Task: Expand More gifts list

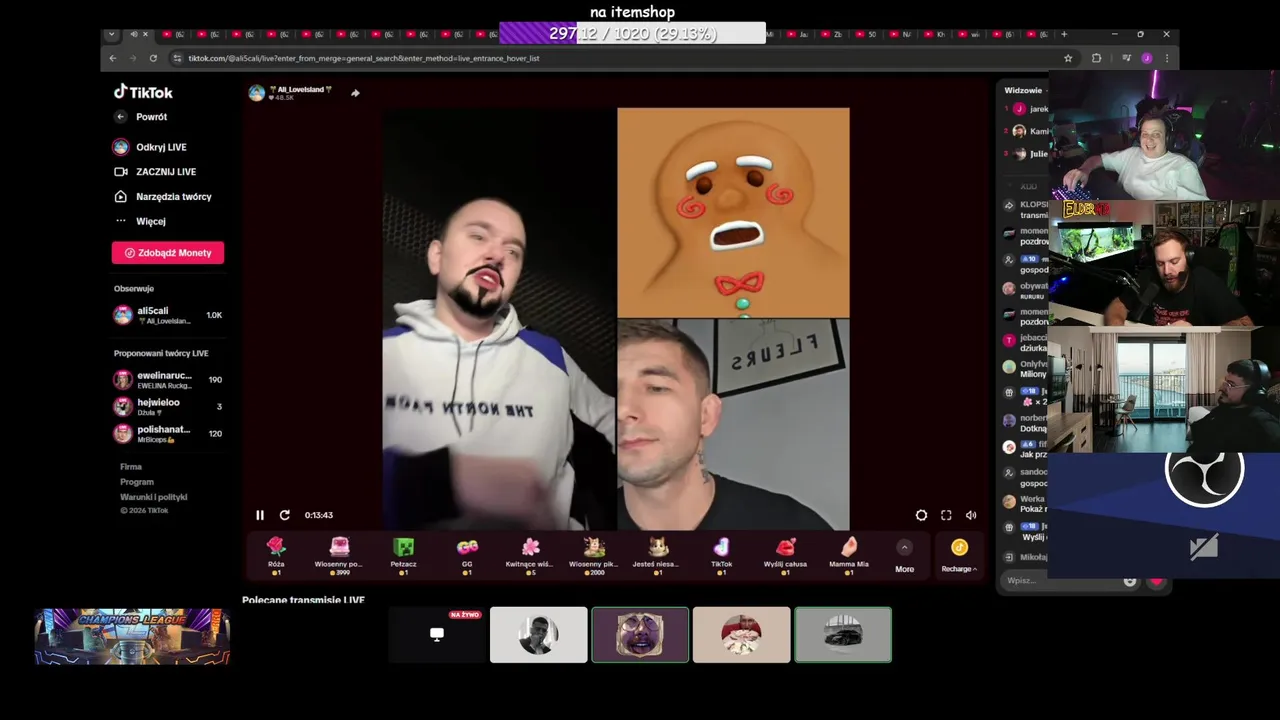Action: pyautogui.click(x=904, y=556)
